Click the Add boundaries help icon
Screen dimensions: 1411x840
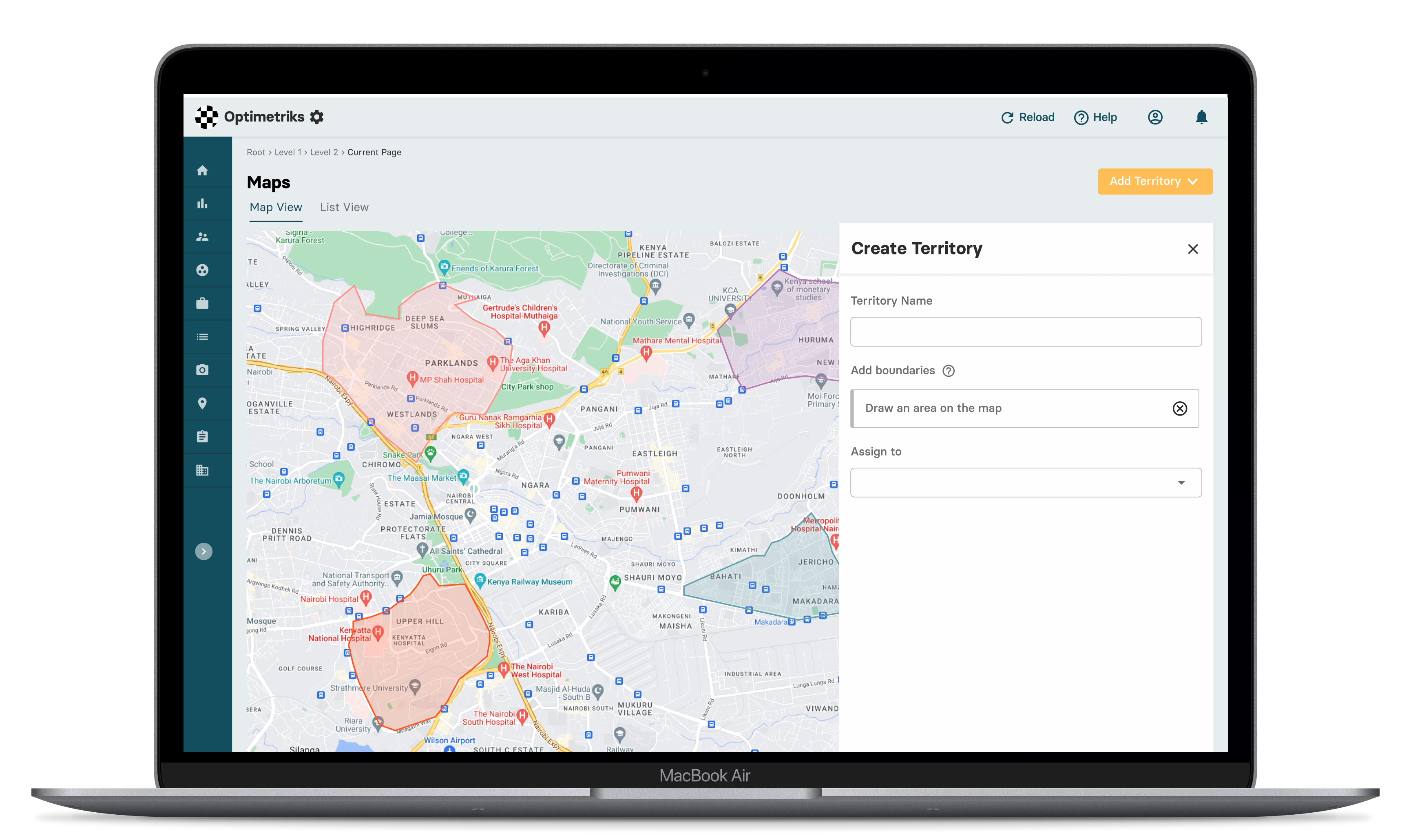[949, 371]
